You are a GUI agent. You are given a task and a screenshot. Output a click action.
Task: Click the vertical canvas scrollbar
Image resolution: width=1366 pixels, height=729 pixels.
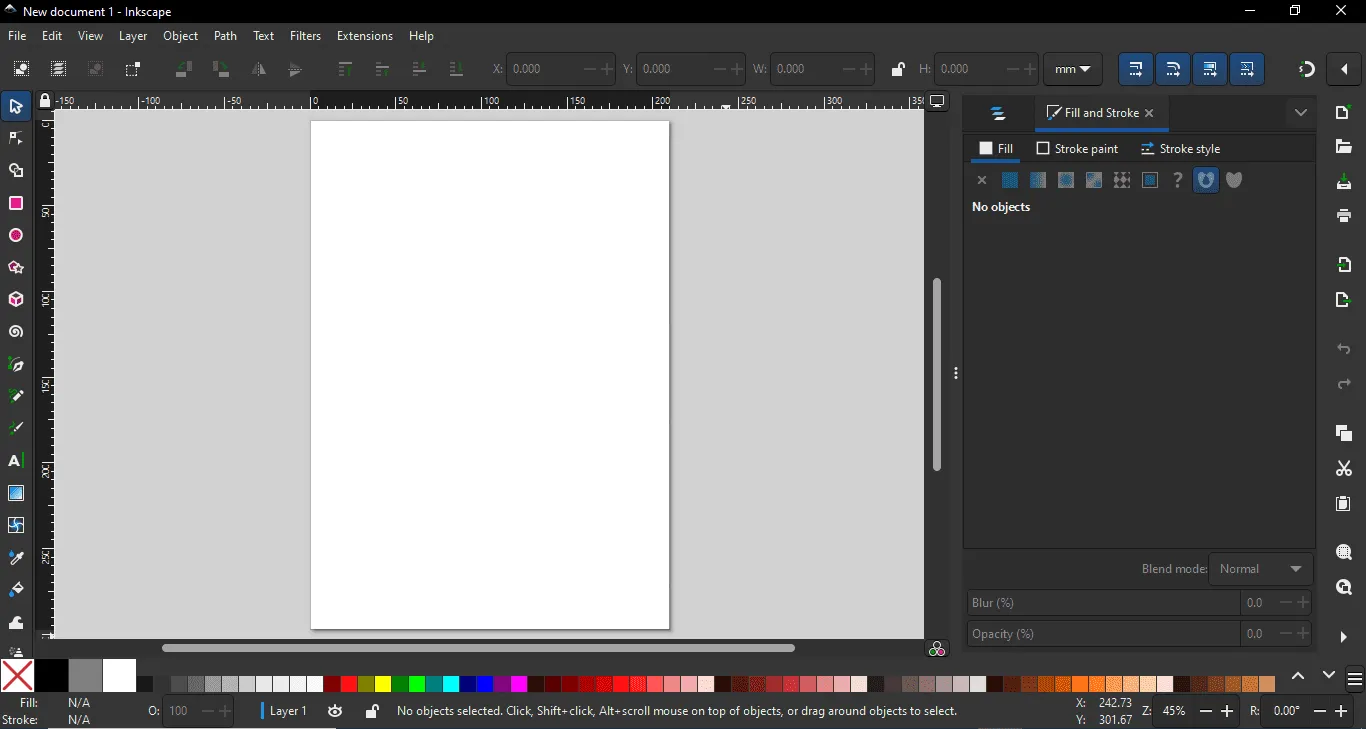click(937, 374)
